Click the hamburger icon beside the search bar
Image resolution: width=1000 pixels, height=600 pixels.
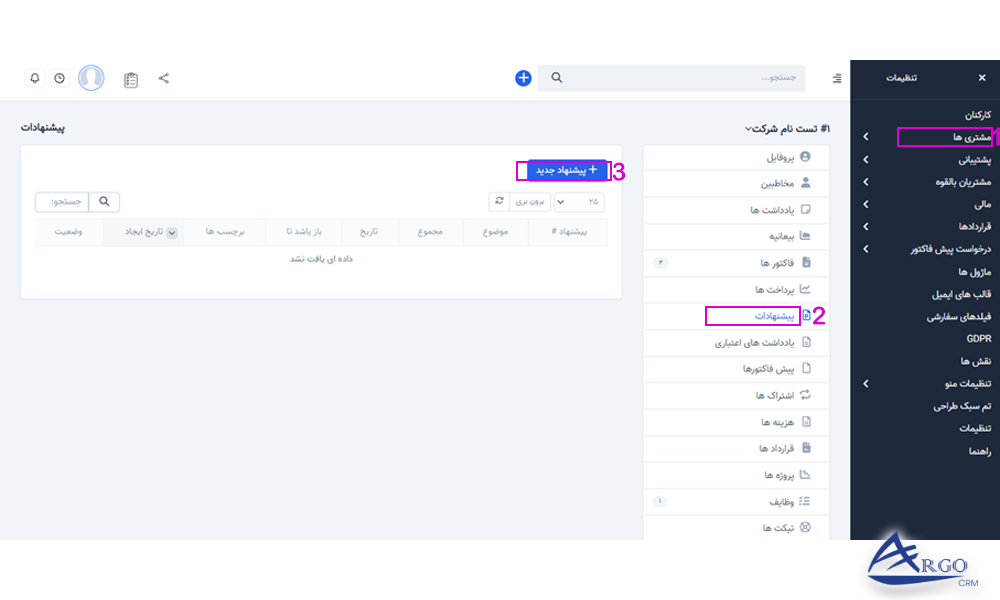[x=837, y=77]
